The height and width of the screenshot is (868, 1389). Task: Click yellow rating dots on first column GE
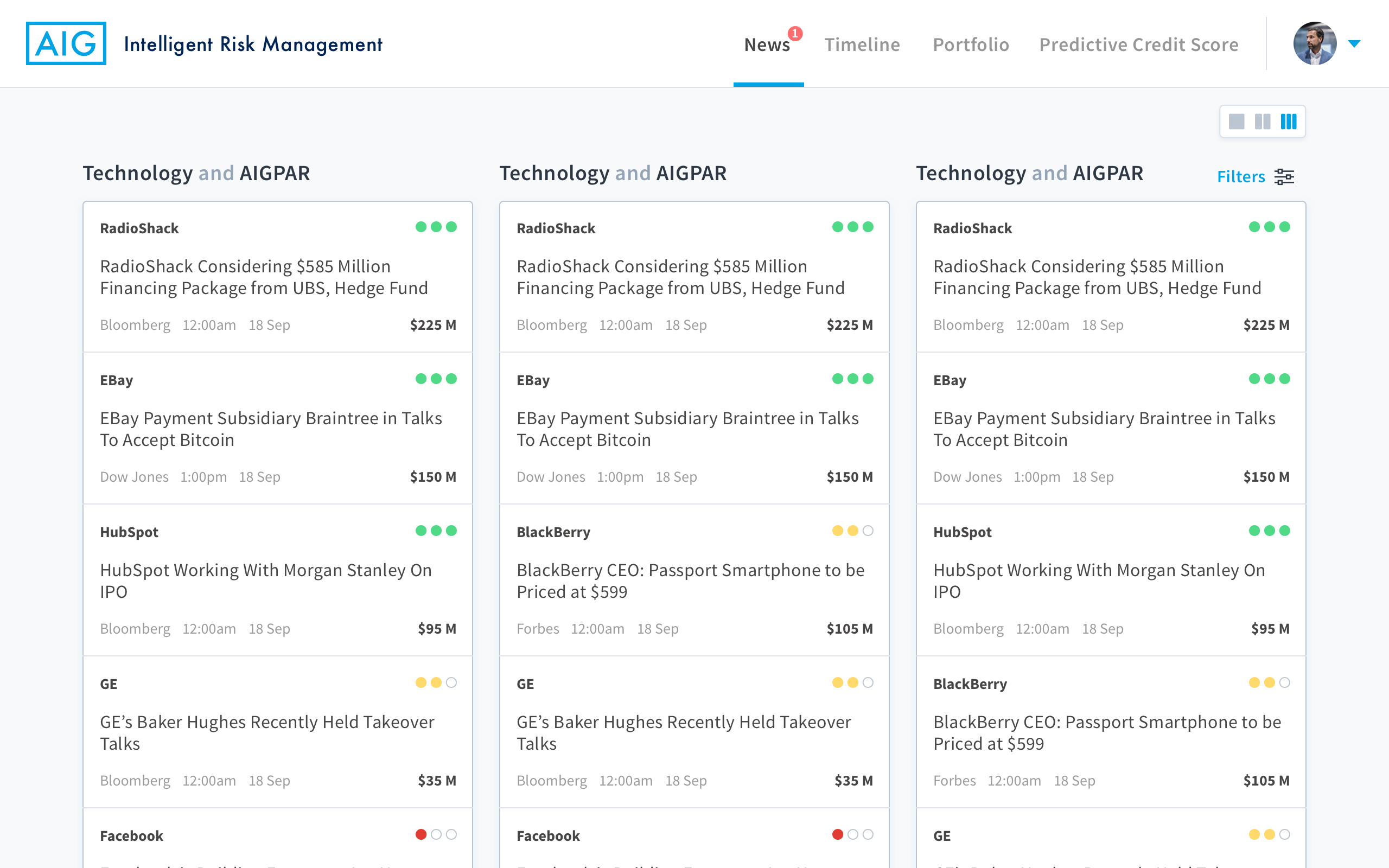coord(436,682)
